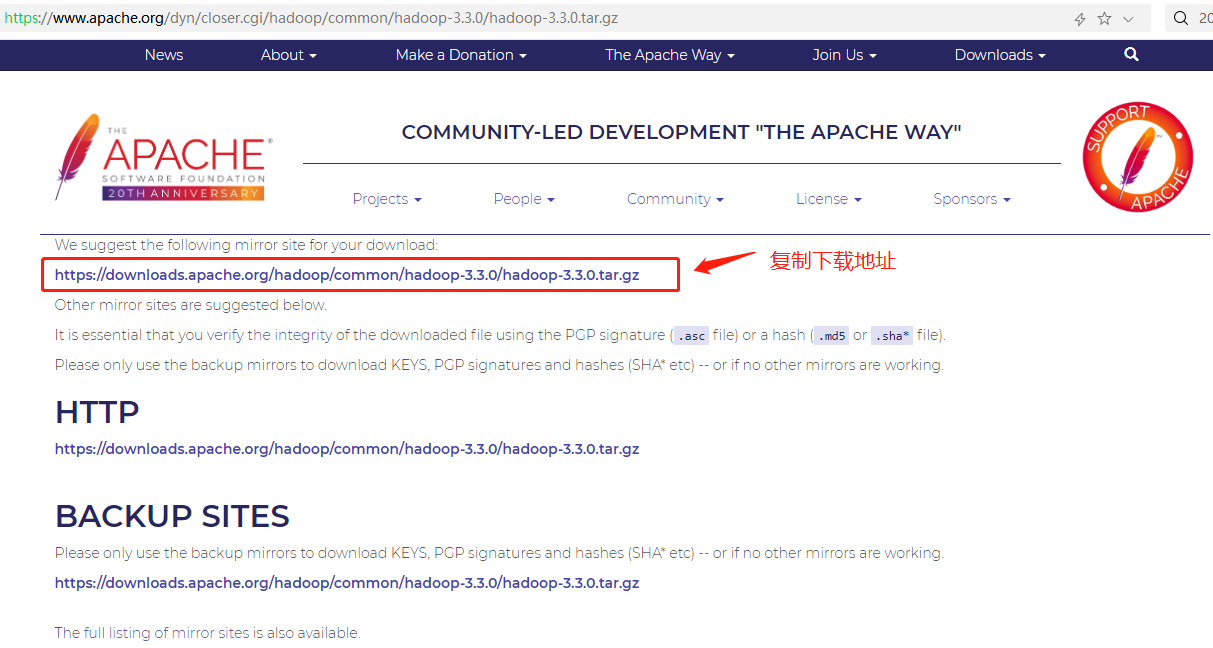The width and height of the screenshot is (1213, 648).
Task: Click the hadoop download link under HTTP
Action: tap(347, 449)
